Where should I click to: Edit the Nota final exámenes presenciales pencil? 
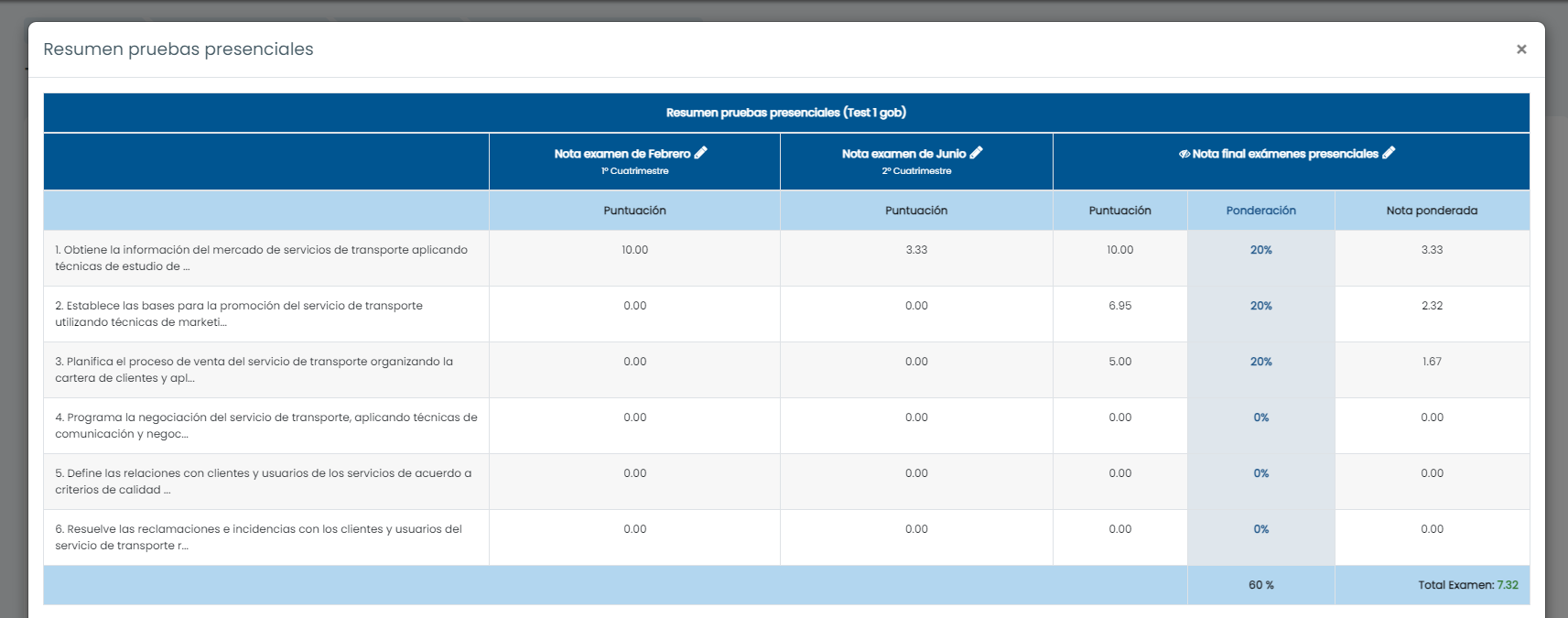pos(1389,153)
